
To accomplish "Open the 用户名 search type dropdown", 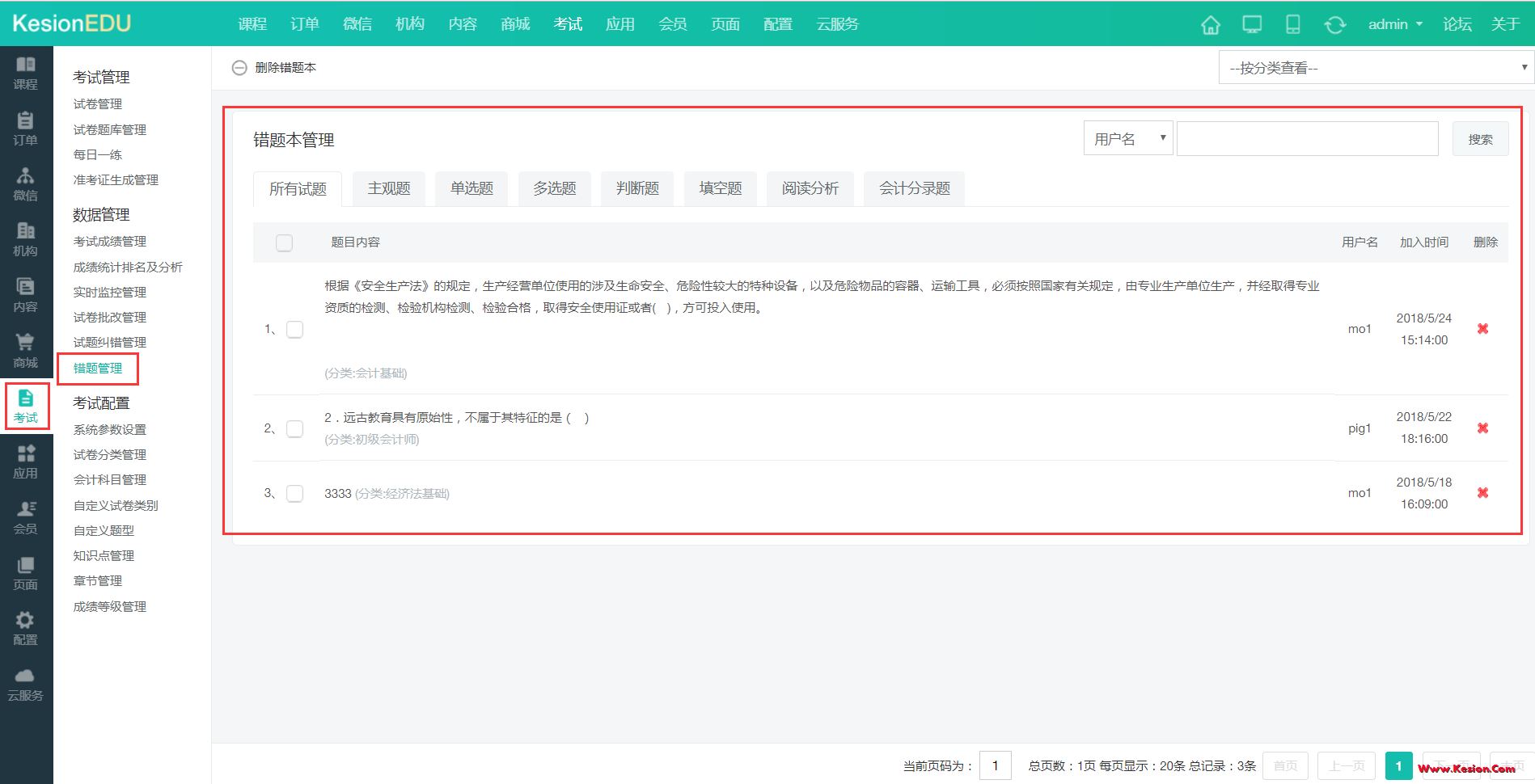I will click(x=1127, y=139).
